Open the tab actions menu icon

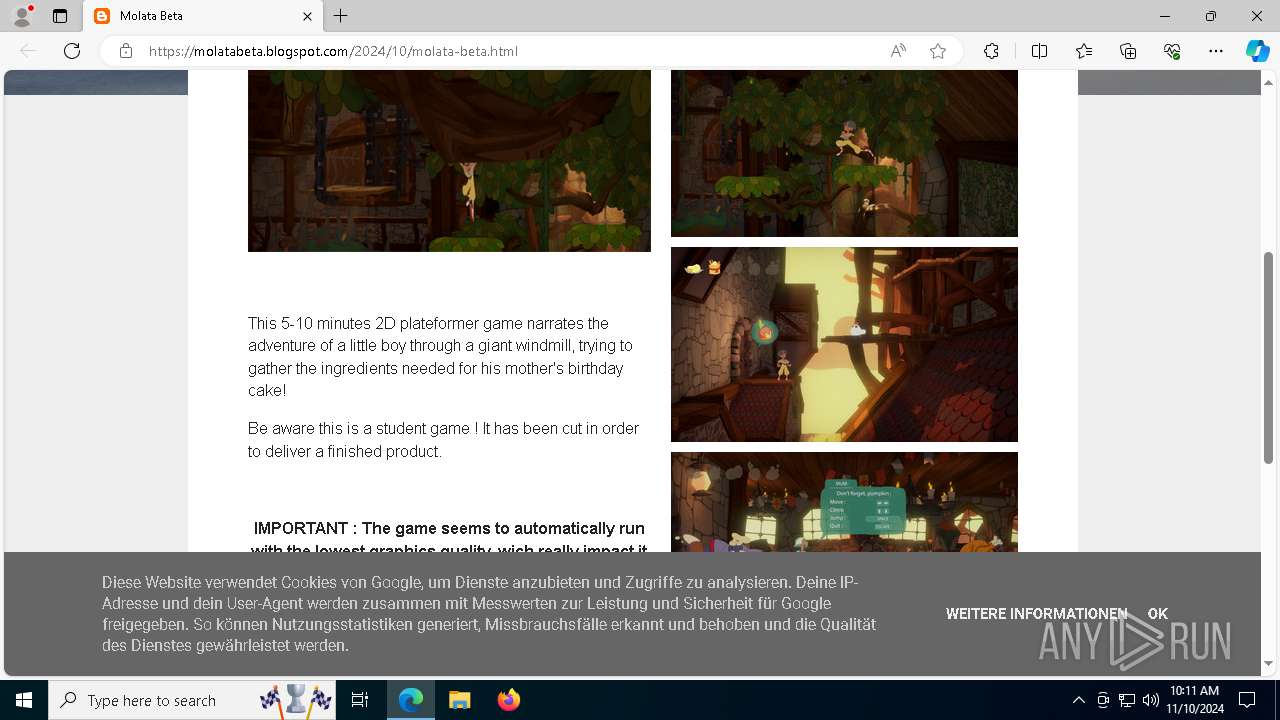60,16
